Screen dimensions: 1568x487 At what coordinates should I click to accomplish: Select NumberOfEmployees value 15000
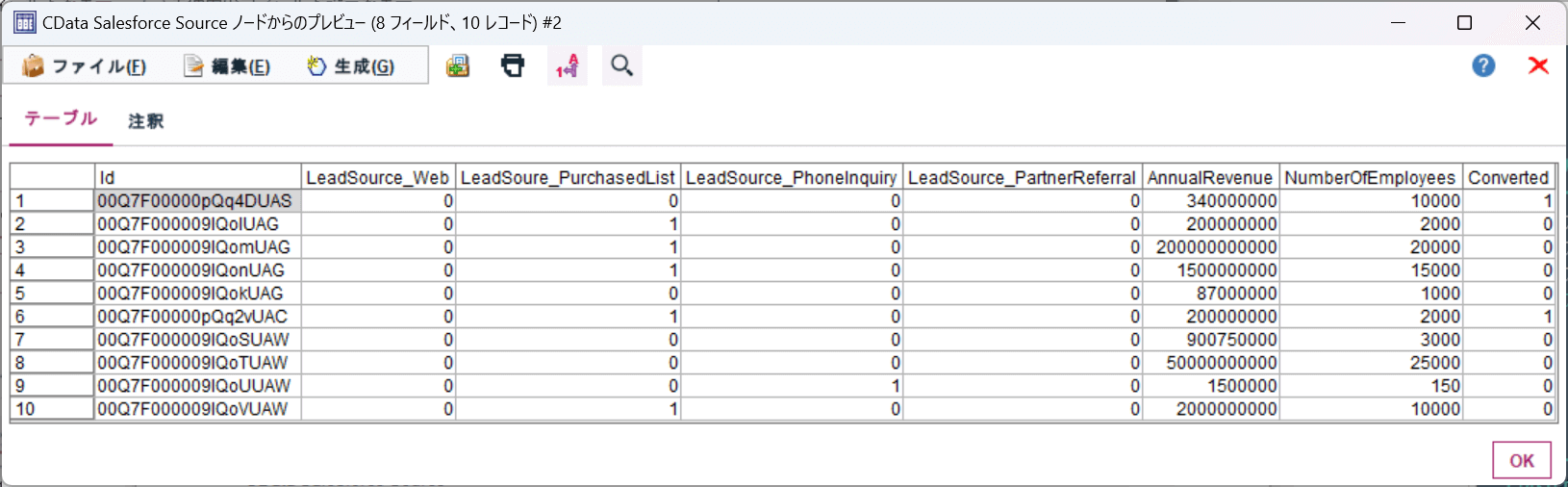click(x=1372, y=269)
